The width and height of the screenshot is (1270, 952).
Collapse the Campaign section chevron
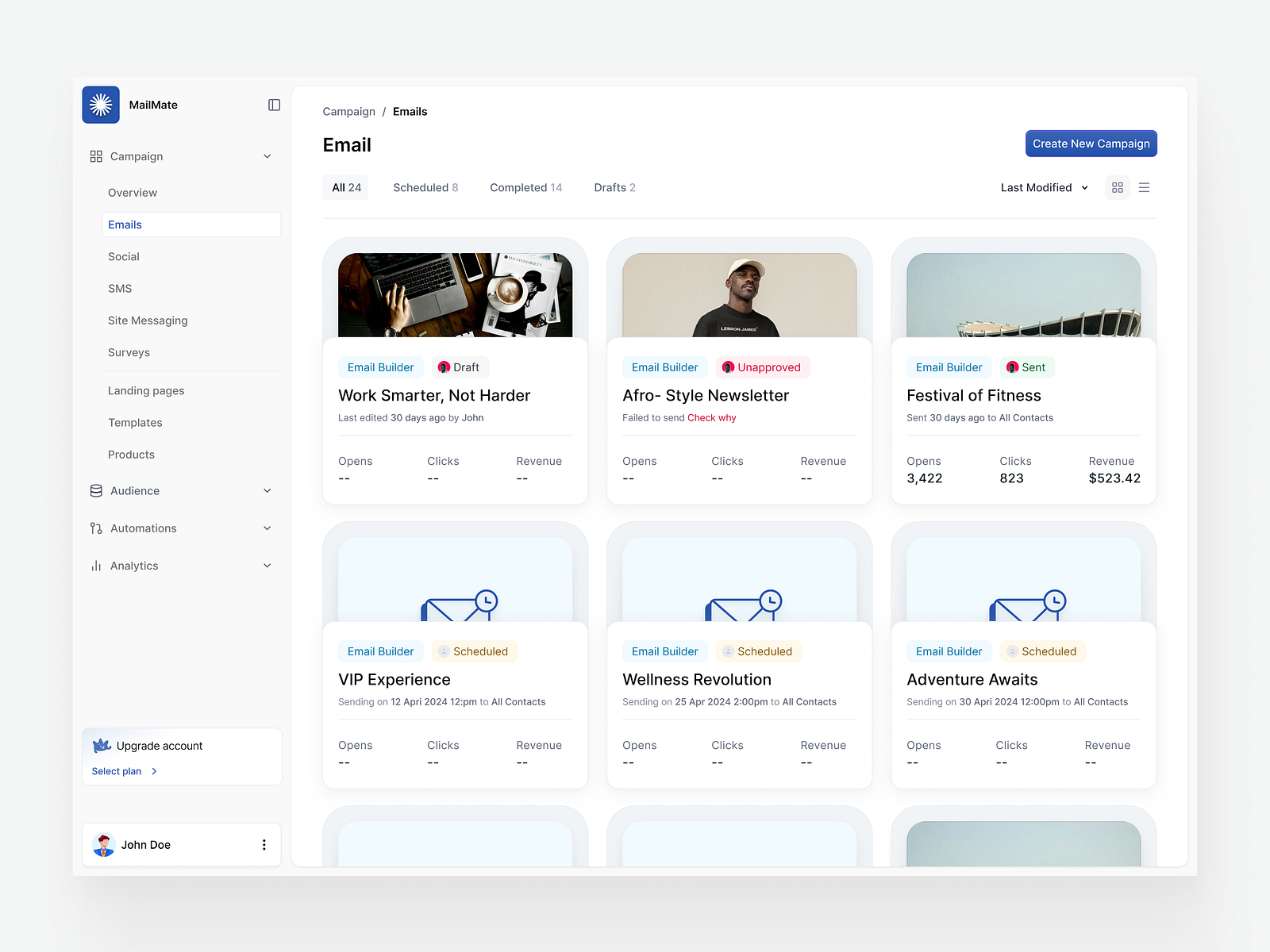(267, 156)
